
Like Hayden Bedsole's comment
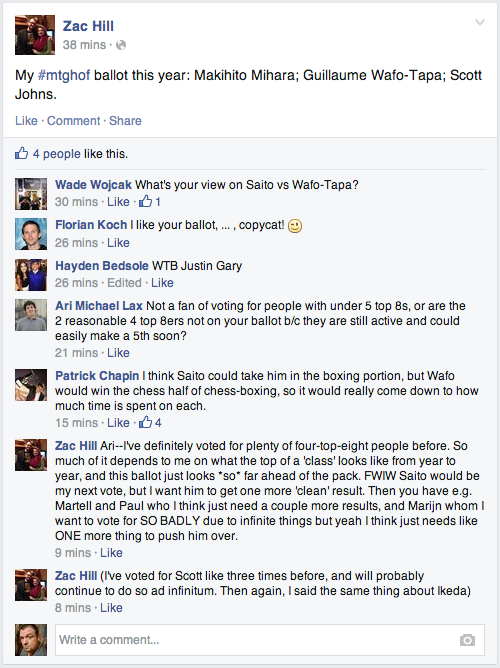pyautogui.click(x=162, y=283)
